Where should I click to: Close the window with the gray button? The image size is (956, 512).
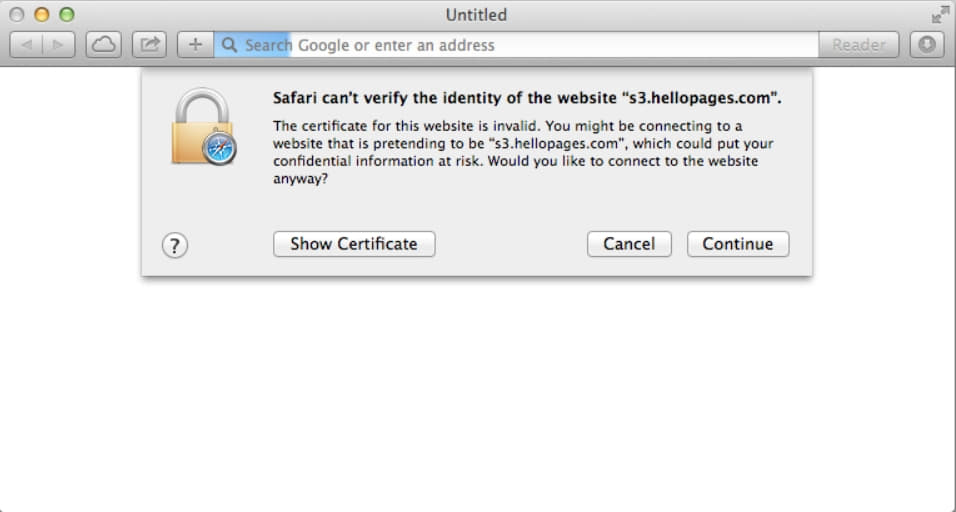16,15
